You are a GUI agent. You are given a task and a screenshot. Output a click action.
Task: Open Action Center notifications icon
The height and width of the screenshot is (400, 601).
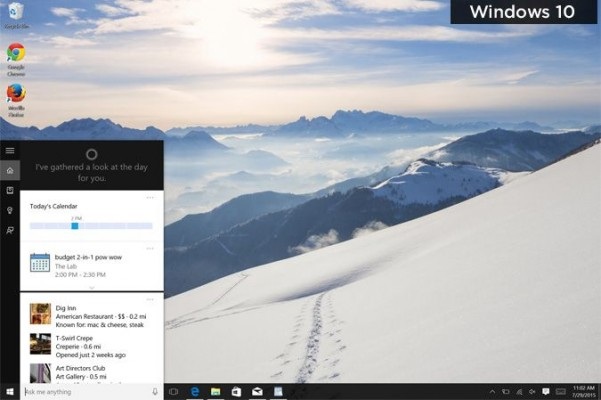[546, 392]
